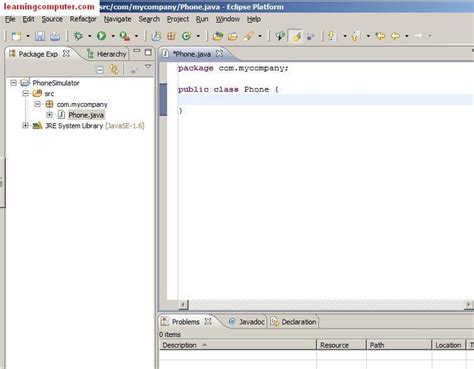Viewport: 474px width, 369px height.
Task: Expand the JRE System Library node
Action: click(25, 125)
